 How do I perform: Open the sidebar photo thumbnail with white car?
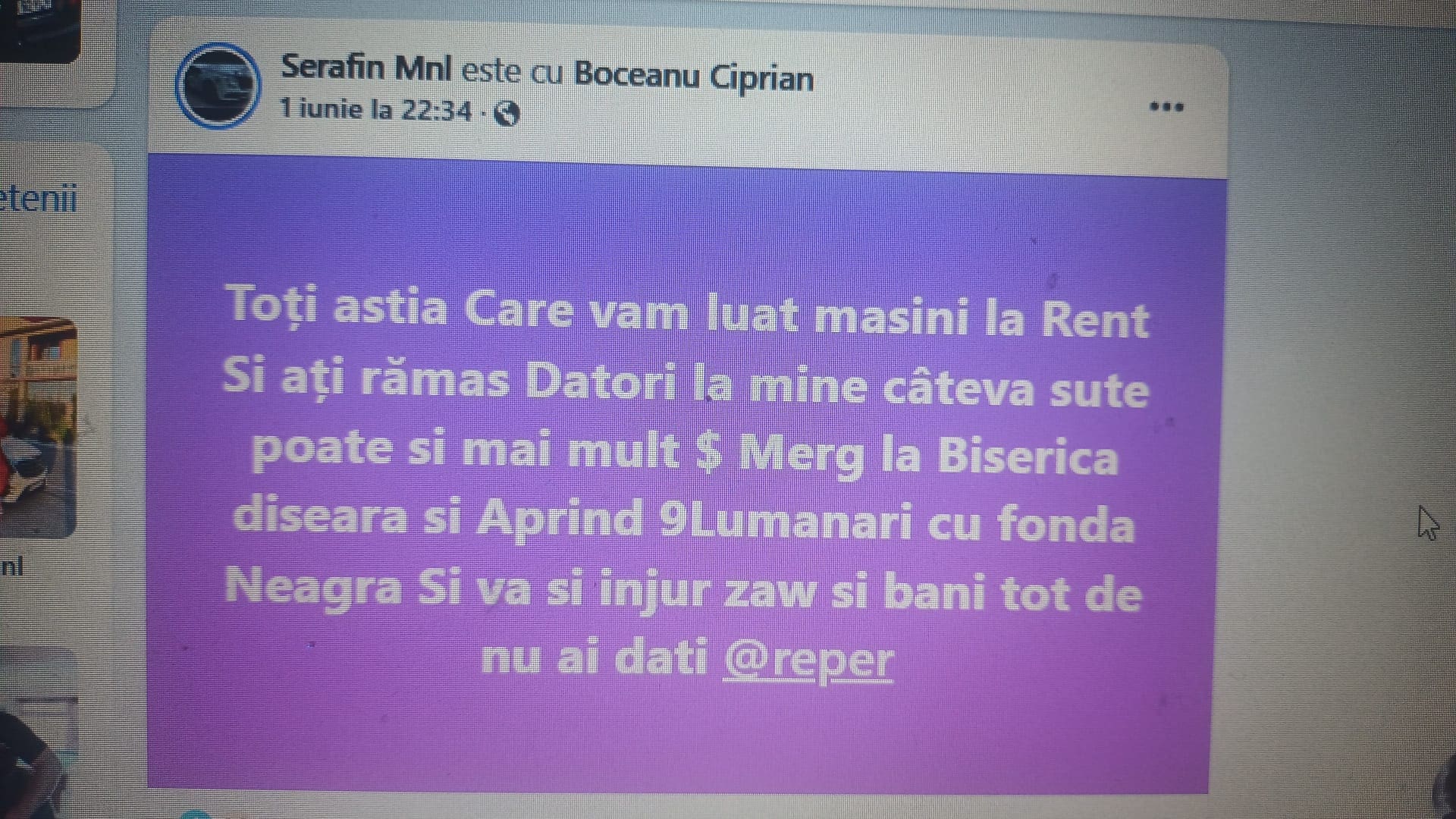38,428
